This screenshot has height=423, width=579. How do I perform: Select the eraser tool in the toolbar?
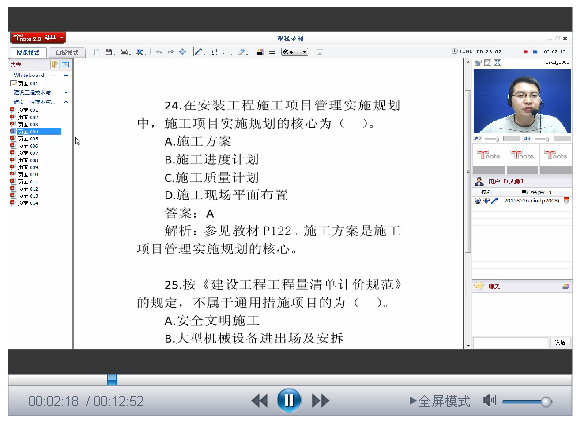(242, 52)
